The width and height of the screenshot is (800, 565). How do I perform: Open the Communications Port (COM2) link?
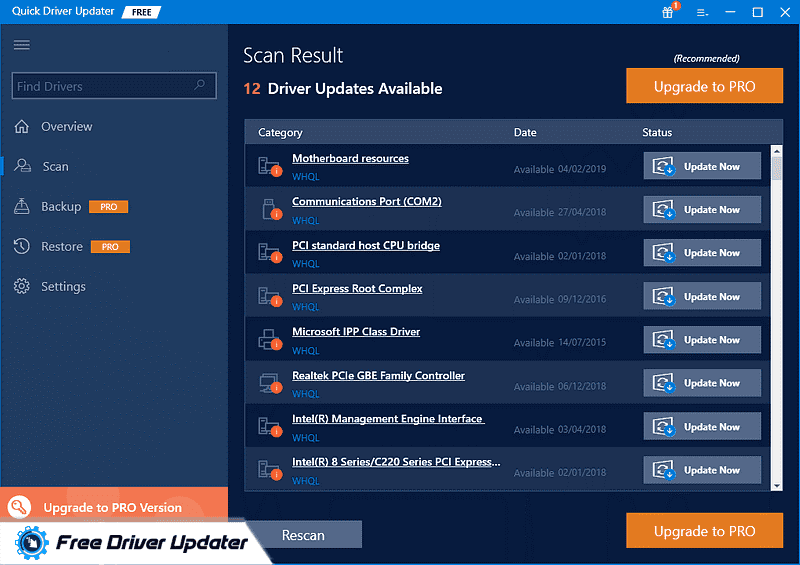pos(366,202)
